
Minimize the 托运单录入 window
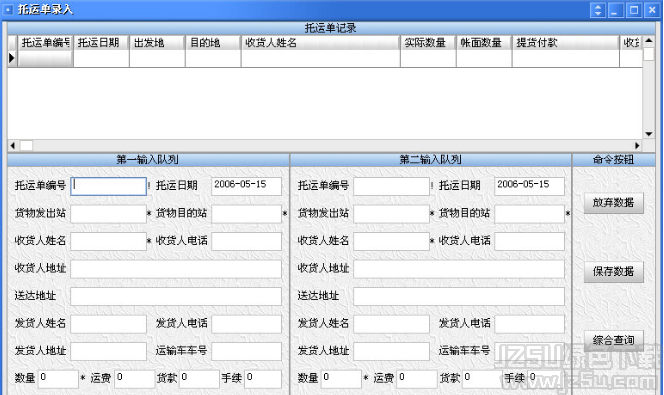(616, 10)
